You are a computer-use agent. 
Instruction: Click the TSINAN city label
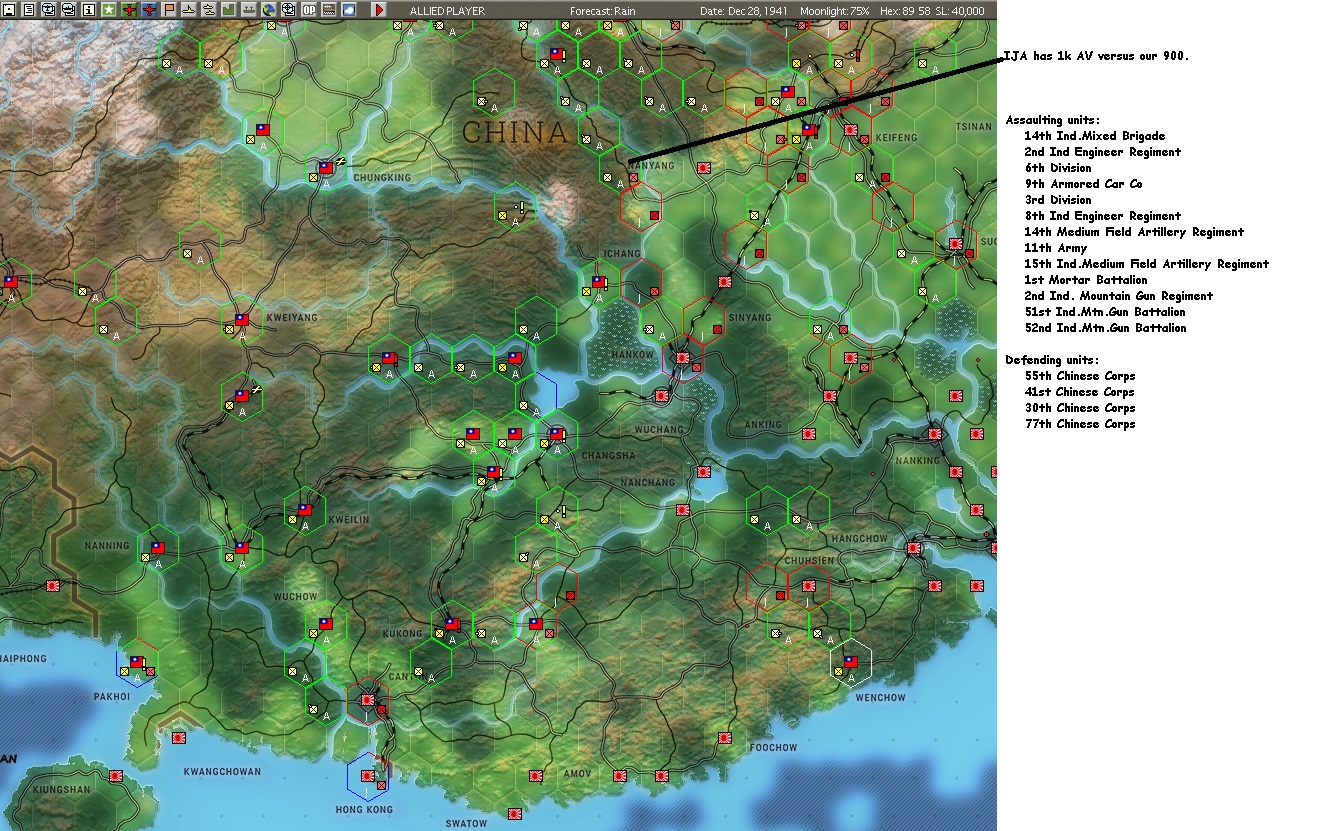pos(973,127)
